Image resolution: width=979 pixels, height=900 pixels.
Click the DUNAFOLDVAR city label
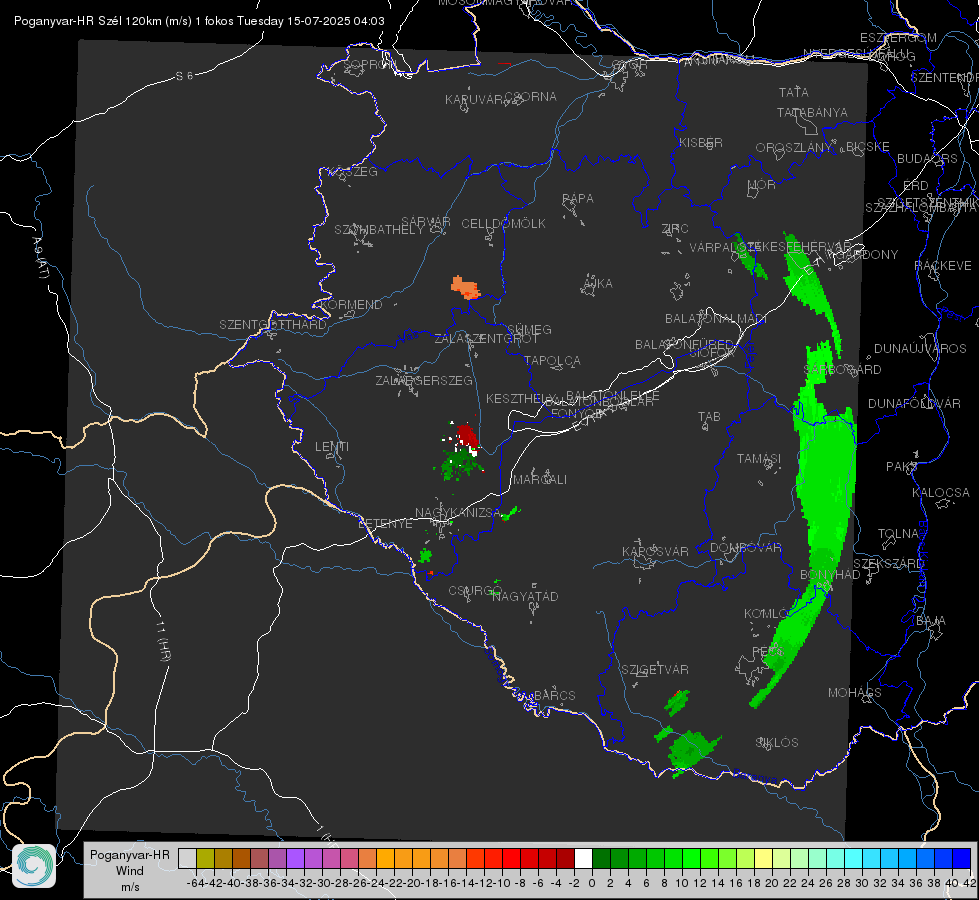coord(914,403)
